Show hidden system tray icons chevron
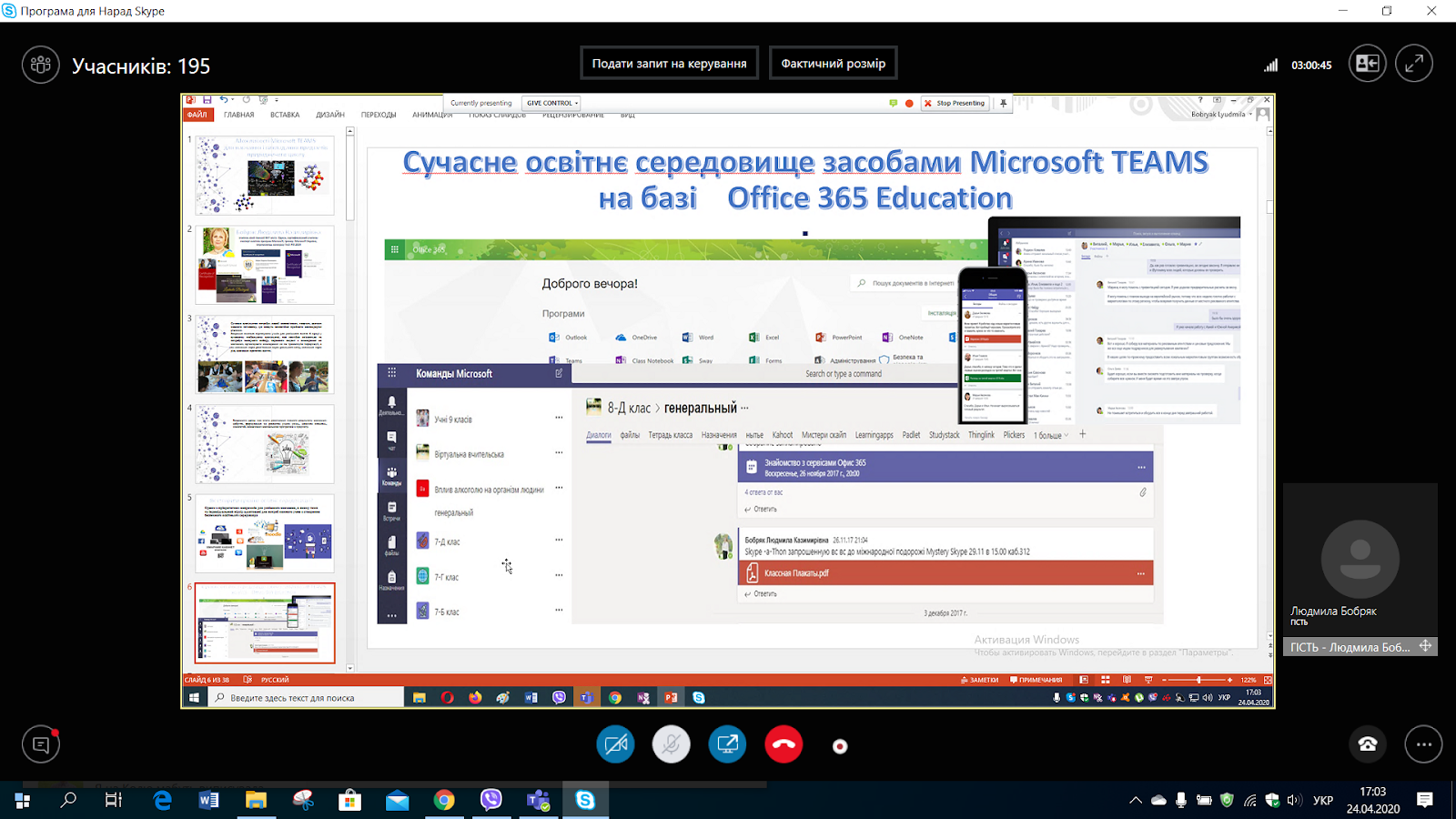1456x819 pixels. click(x=1136, y=801)
